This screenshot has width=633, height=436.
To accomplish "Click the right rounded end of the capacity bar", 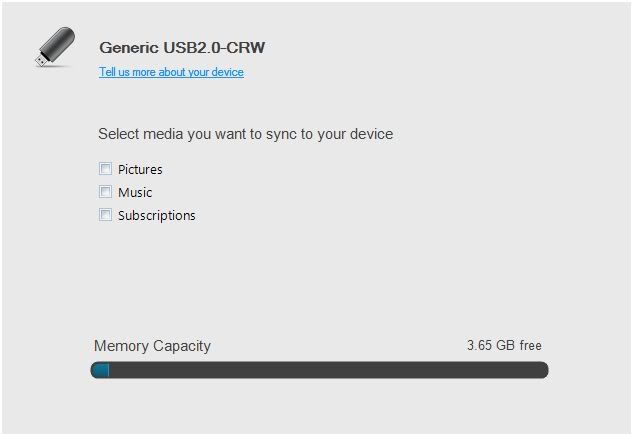I will 542,371.
